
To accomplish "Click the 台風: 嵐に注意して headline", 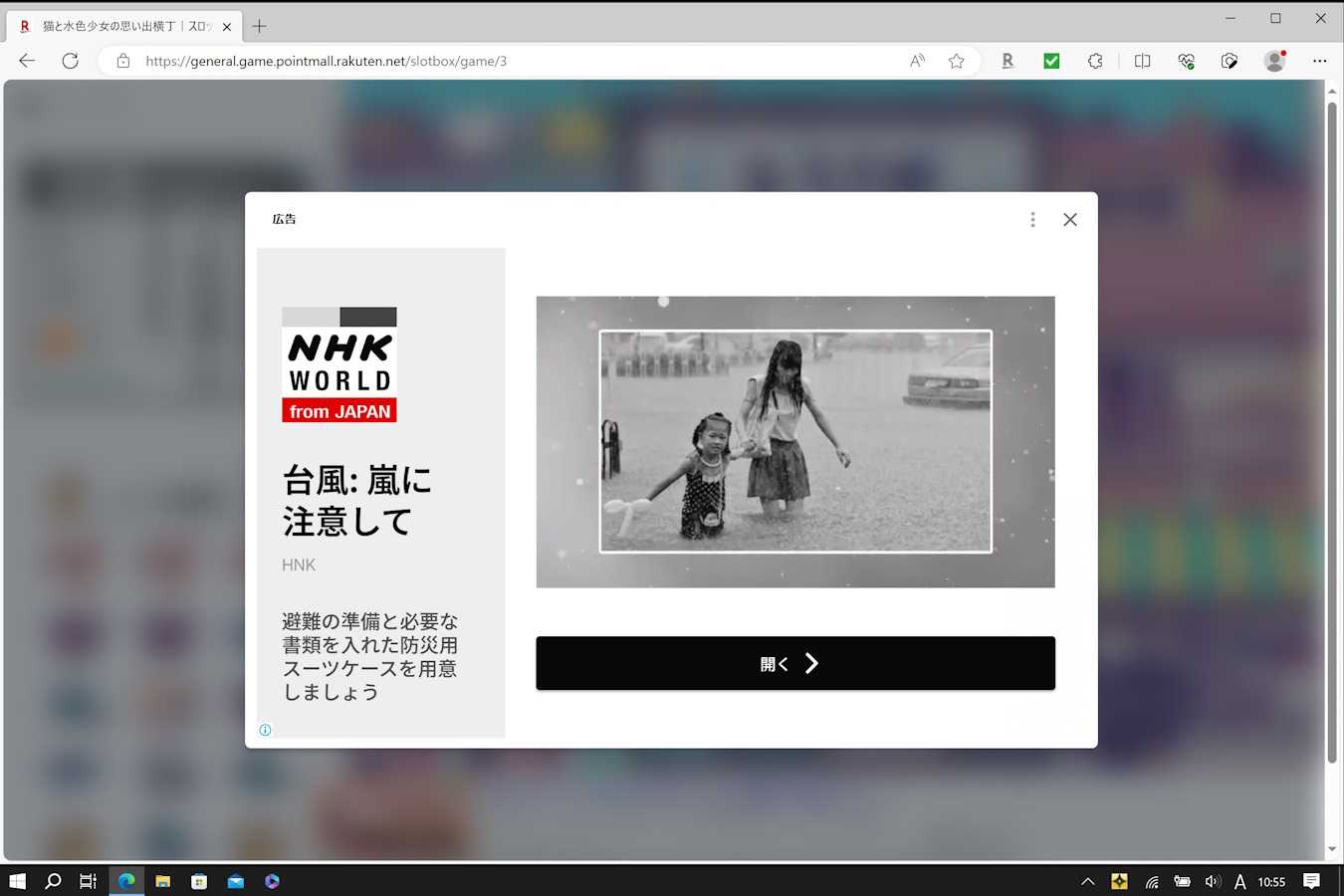I will click(356, 501).
